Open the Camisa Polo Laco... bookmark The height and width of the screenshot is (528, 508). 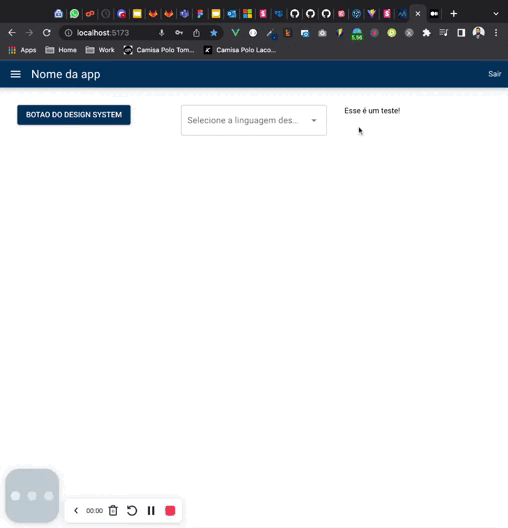(x=240, y=50)
